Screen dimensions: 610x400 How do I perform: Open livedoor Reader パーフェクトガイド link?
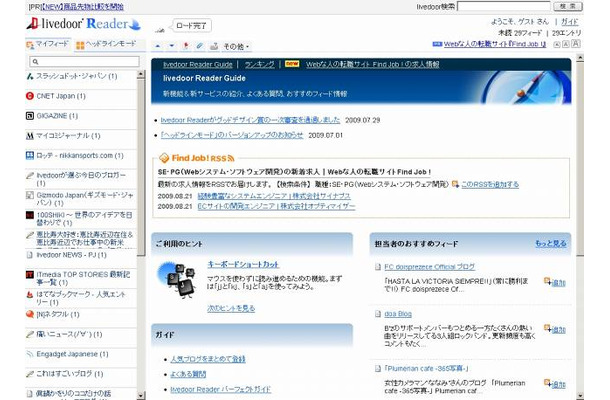(x=221, y=389)
